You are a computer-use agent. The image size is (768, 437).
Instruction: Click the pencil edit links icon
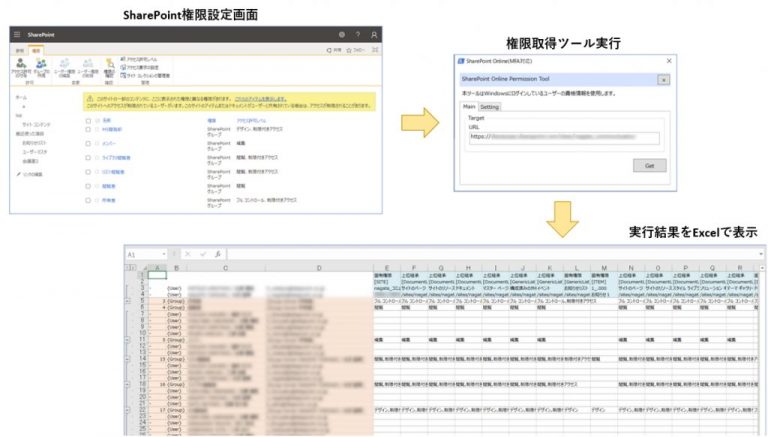click(19, 174)
